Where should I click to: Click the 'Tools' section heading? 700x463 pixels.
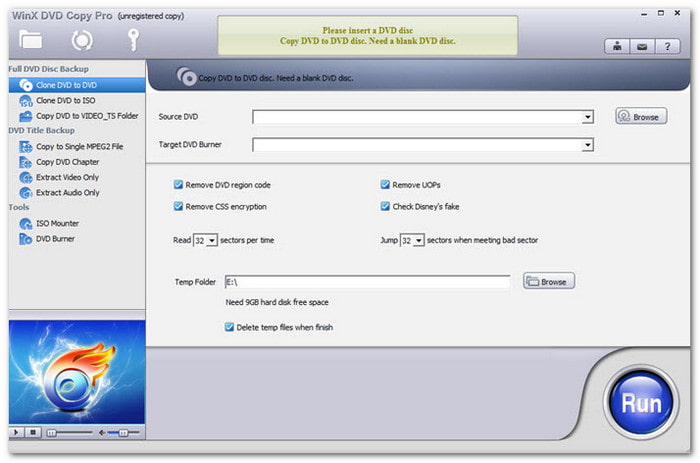[19, 207]
